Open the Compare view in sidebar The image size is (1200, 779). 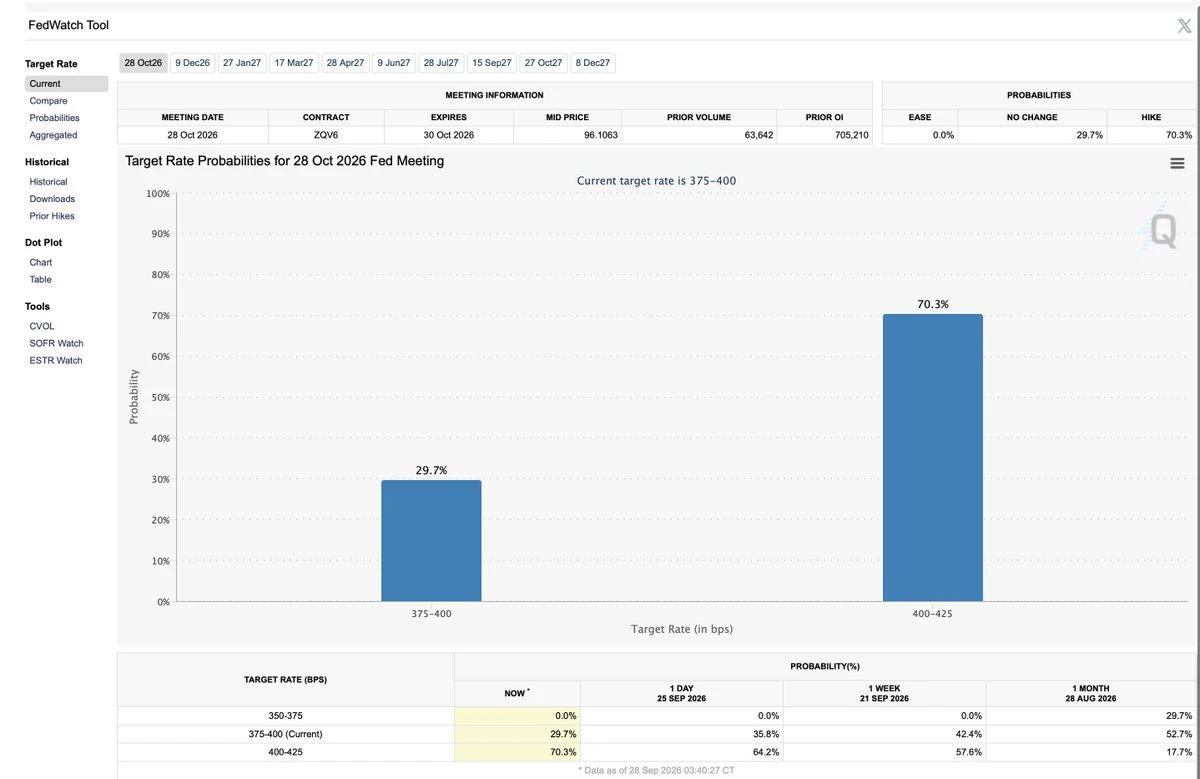coord(49,101)
